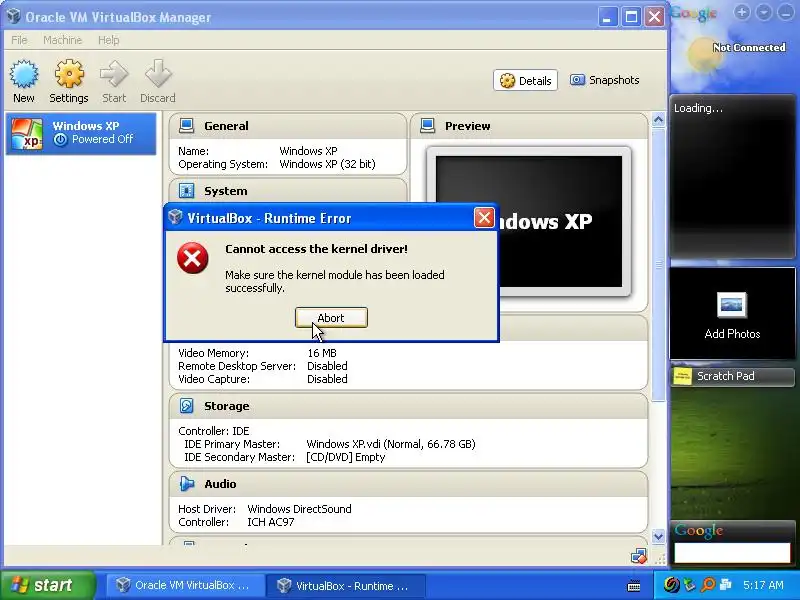Click the details pane scroll-down arrow
Screen dimensions: 800x600
point(658,536)
